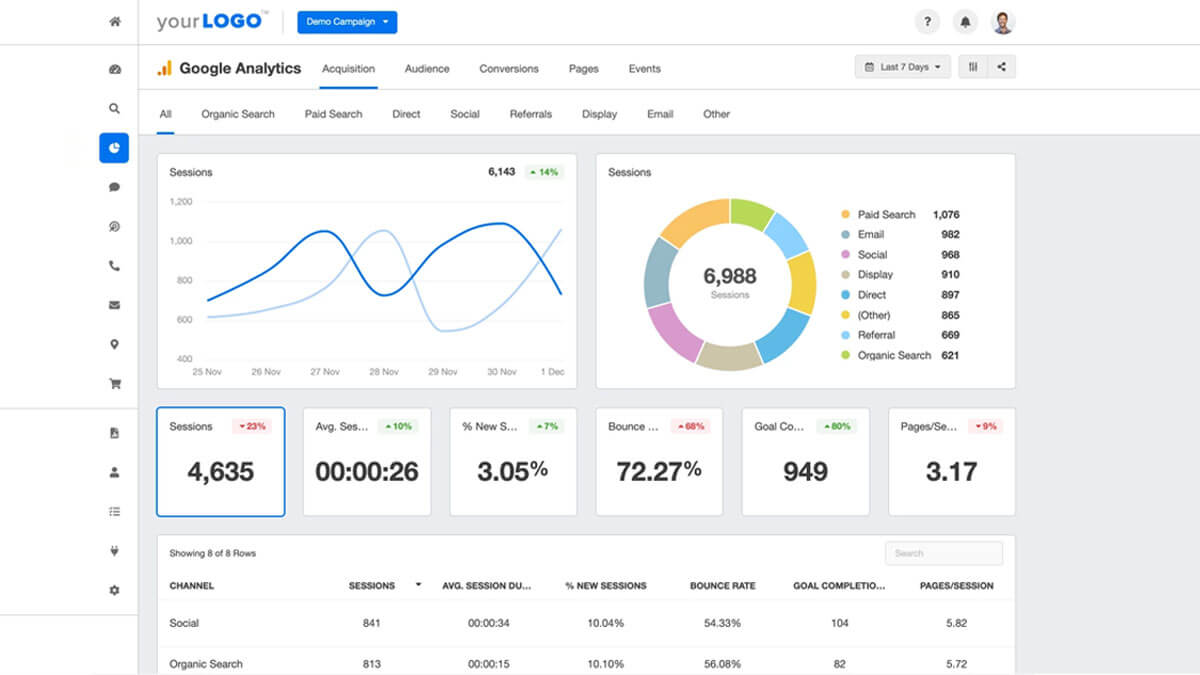Click the Goal Completions 949 card
Screen dimensions: 1200x675
click(805, 461)
